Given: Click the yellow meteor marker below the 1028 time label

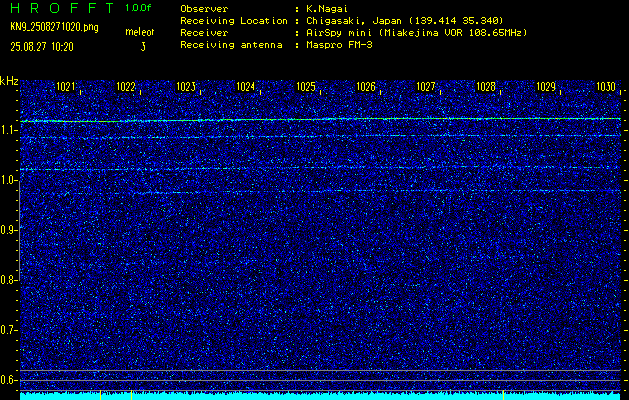Looking at the screenshot, I should tap(503, 394).
